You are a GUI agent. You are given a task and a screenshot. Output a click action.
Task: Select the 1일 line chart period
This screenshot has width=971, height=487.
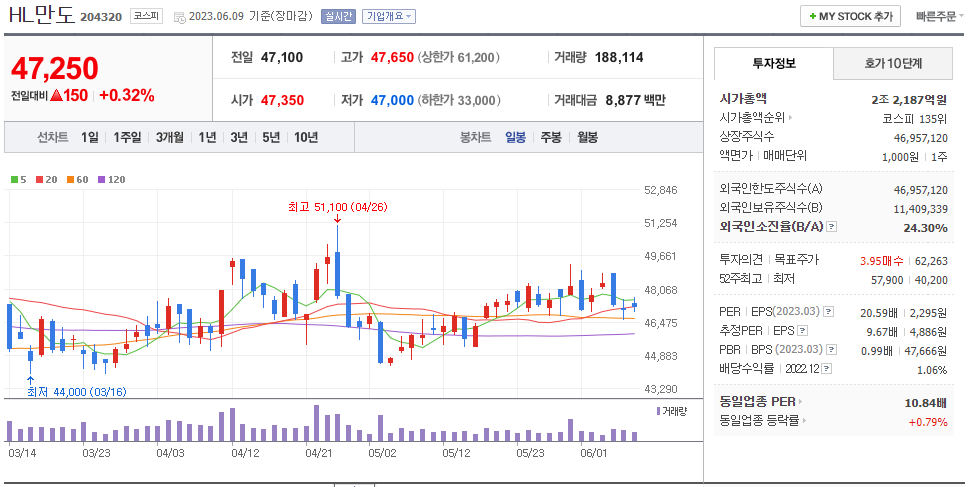(90, 138)
